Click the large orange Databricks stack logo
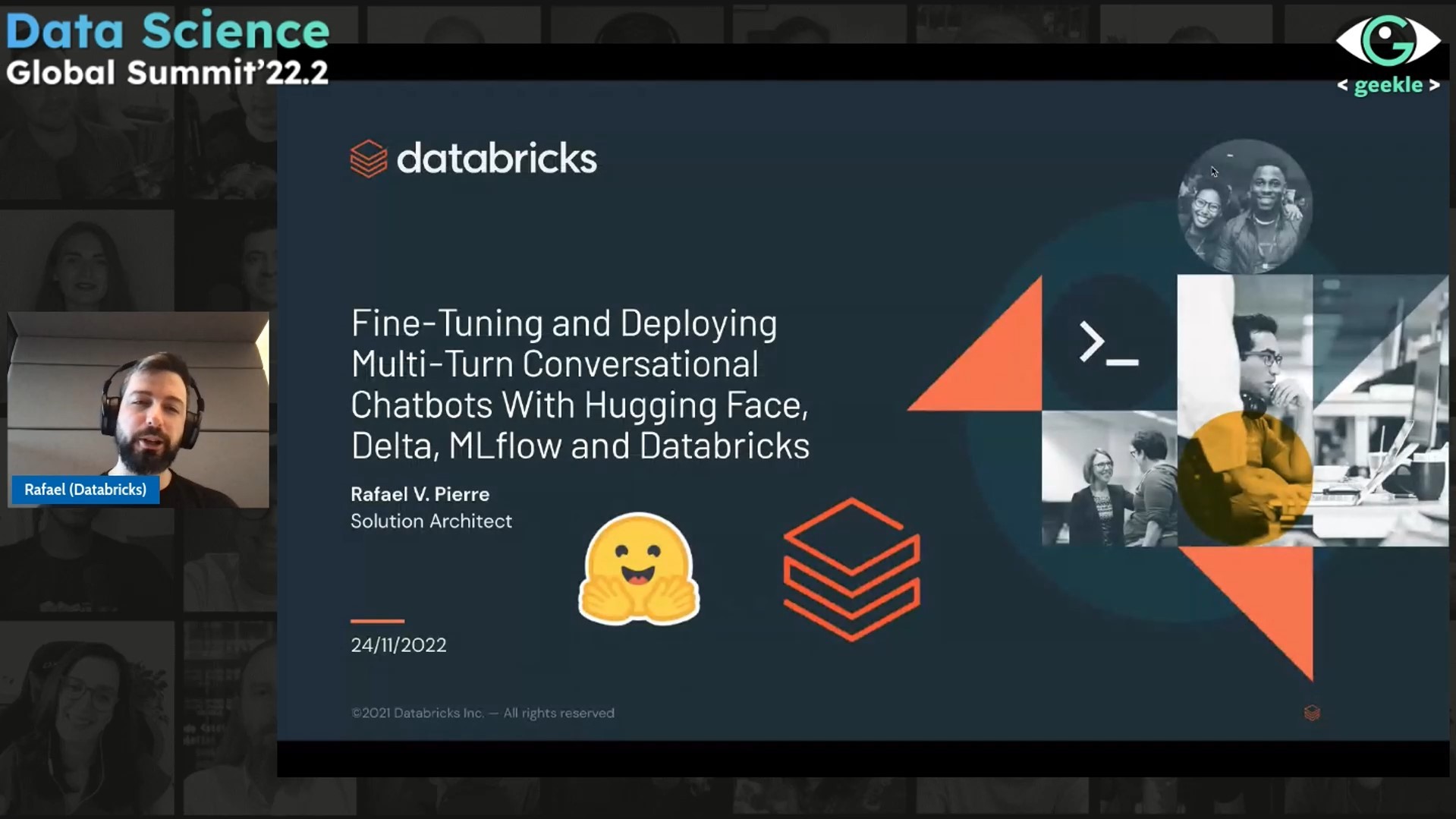1456x819 pixels. click(852, 569)
